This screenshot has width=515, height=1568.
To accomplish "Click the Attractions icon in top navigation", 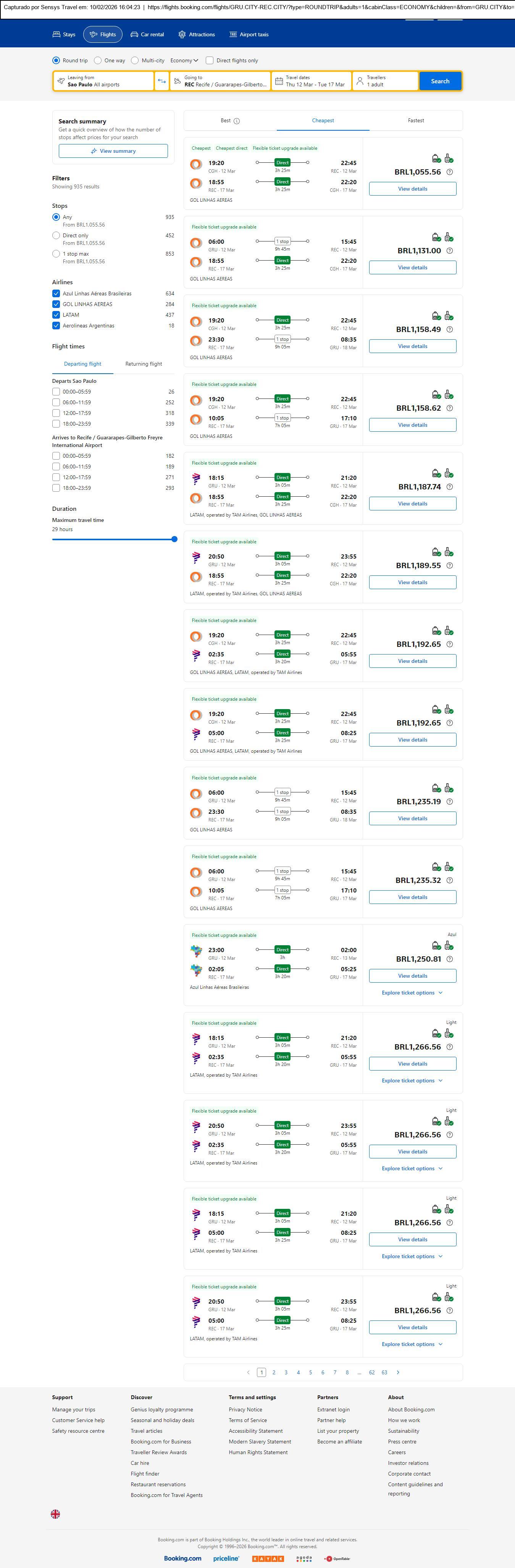I will coord(182,35).
